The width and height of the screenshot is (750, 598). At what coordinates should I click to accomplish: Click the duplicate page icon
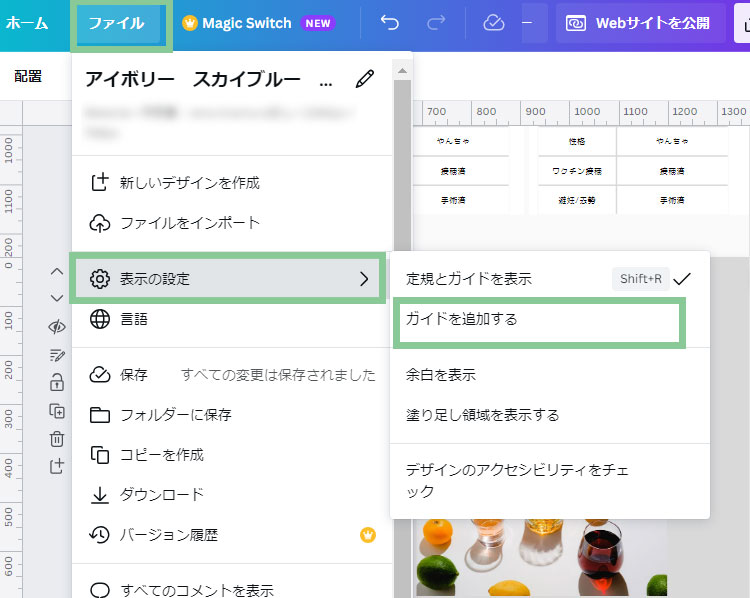coord(57,411)
